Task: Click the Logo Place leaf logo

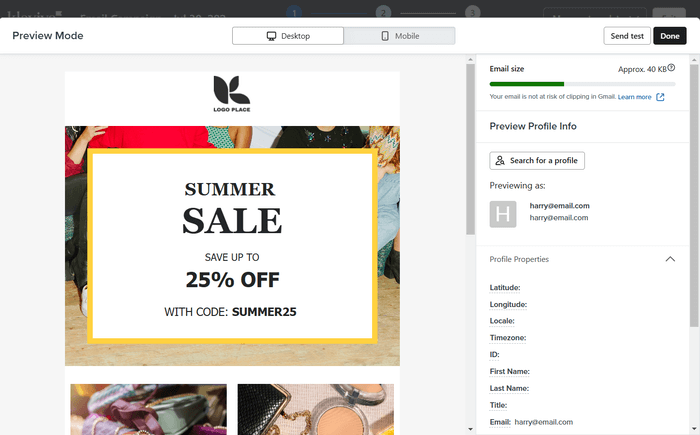Action: [x=232, y=93]
